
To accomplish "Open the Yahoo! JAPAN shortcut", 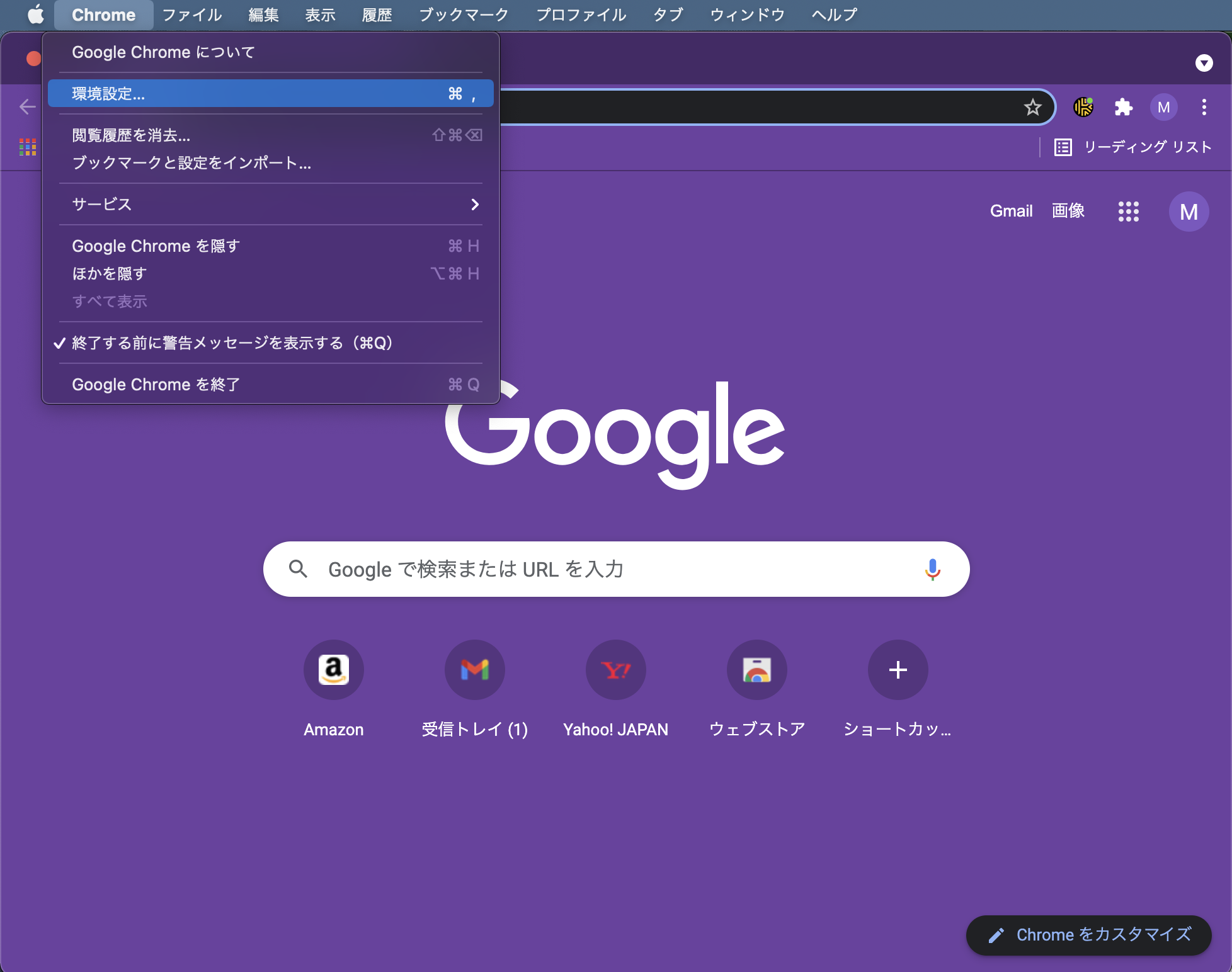I will point(615,670).
